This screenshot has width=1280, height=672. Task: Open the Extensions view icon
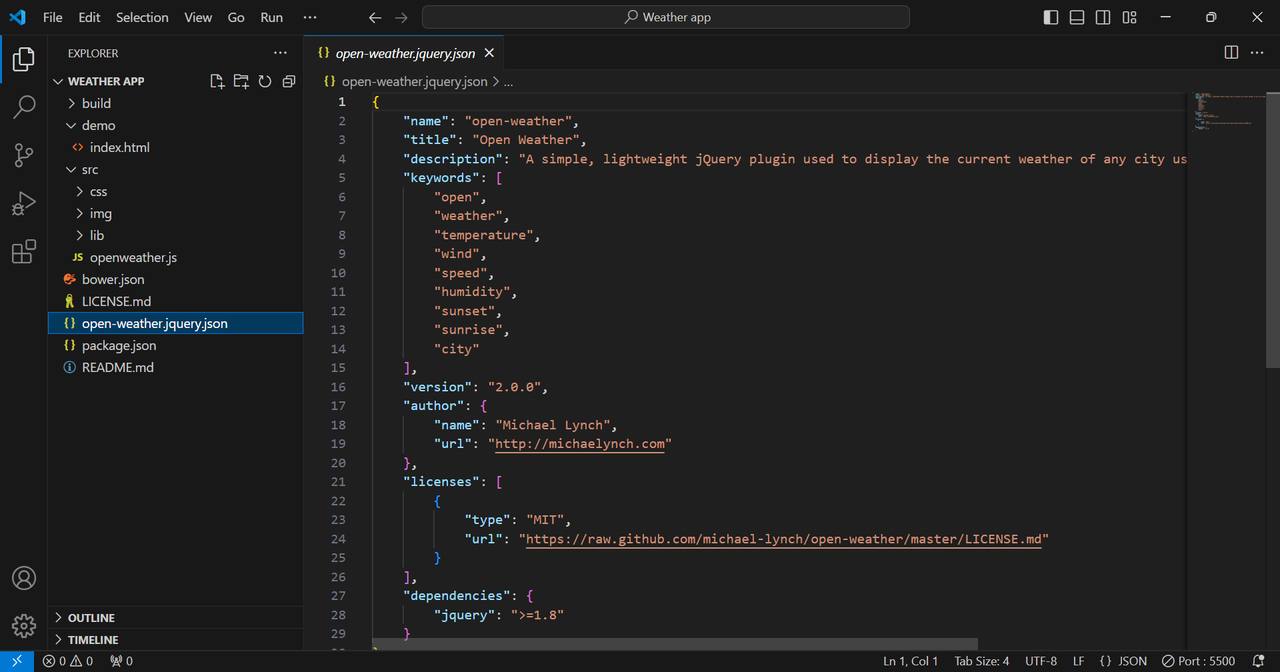24,251
